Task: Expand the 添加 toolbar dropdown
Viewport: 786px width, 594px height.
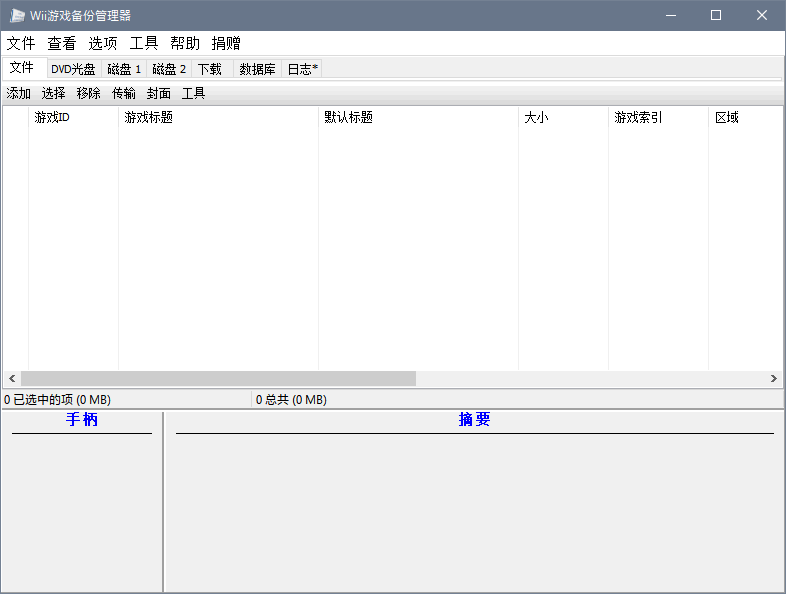Action: tap(19, 93)
